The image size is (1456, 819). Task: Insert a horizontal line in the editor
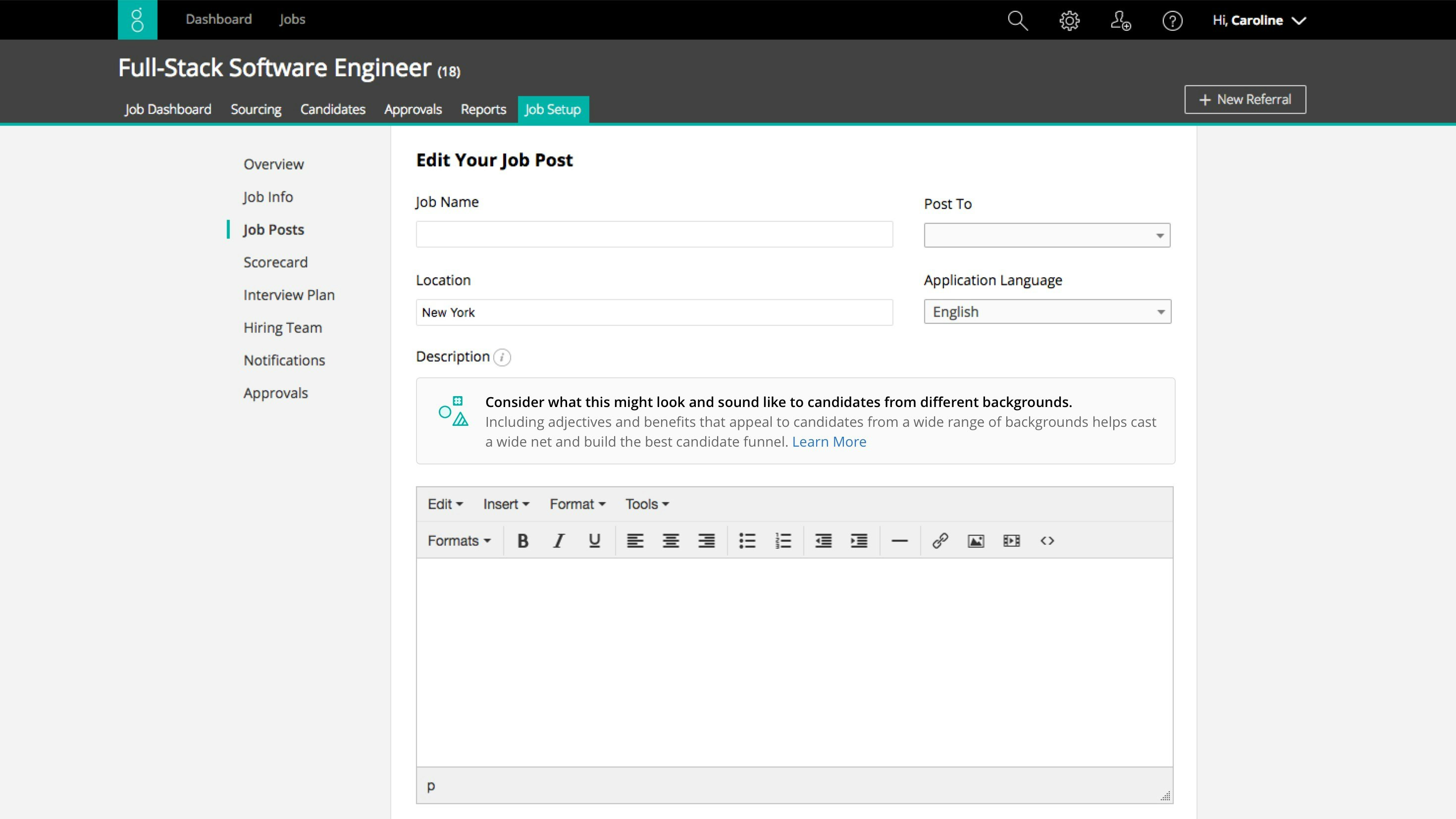click(x=899, y=540)
